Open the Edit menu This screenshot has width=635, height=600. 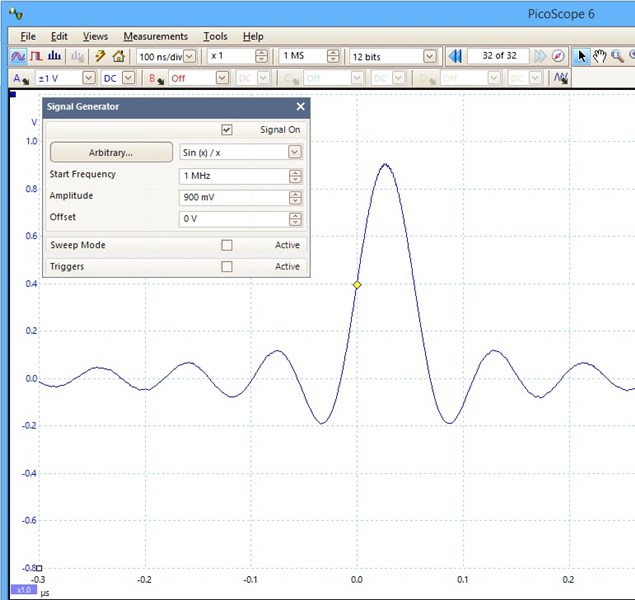(x=59, y=36)
